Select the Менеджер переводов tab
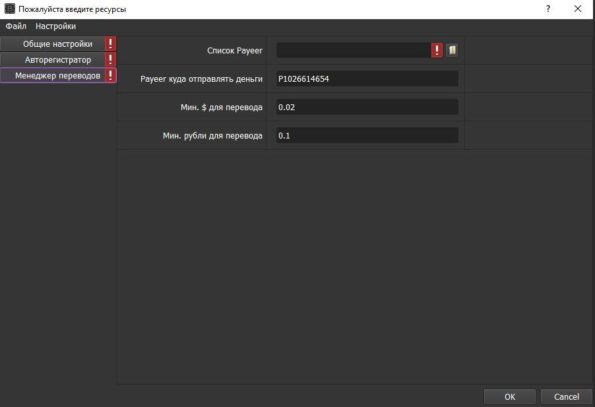Screen dimensions: 595x407 pyautogui.click(x=53, y=75)
